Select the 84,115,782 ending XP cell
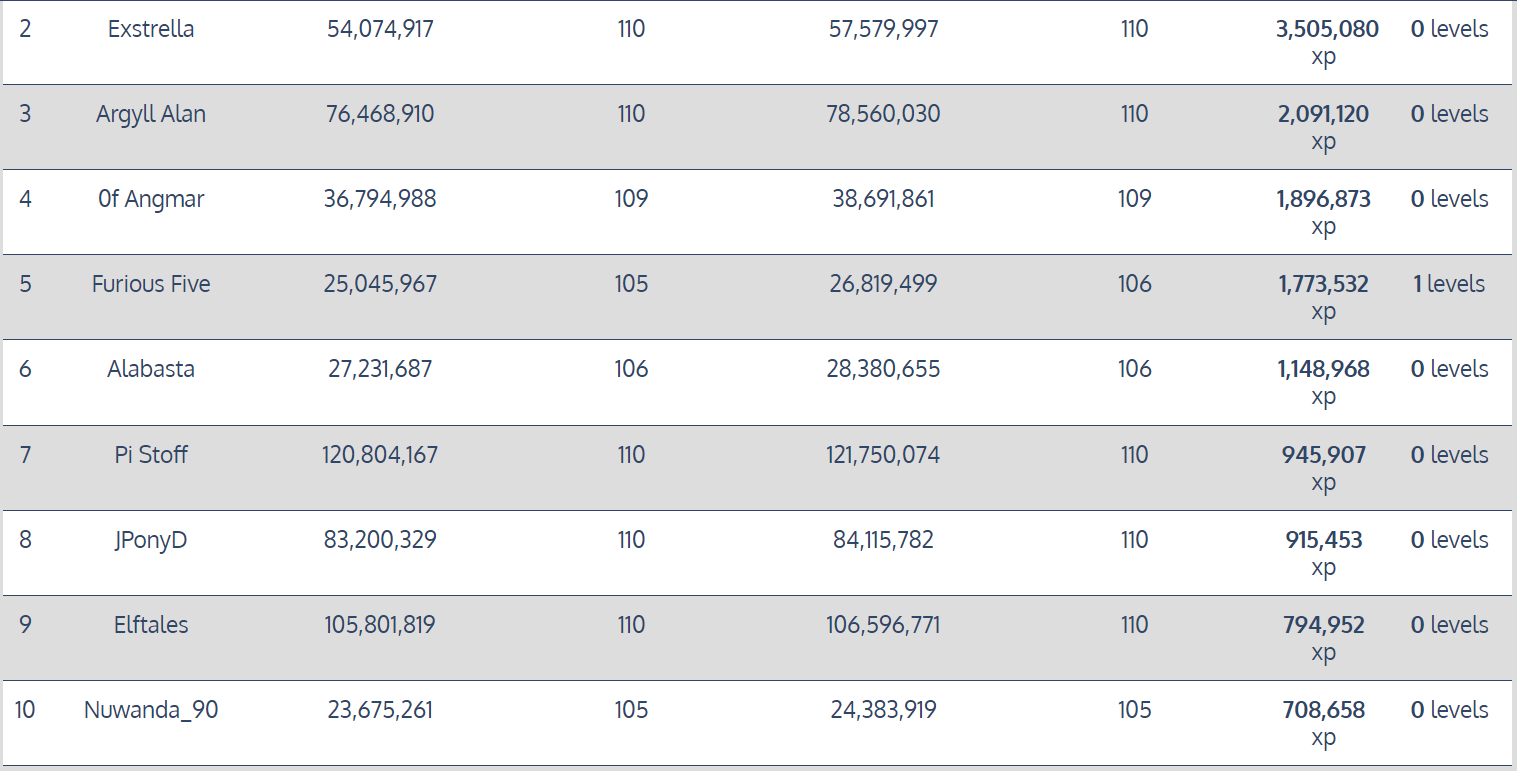Image resolution: width=1517 pixels, height=771 pixels. click(x=883, y=540)
